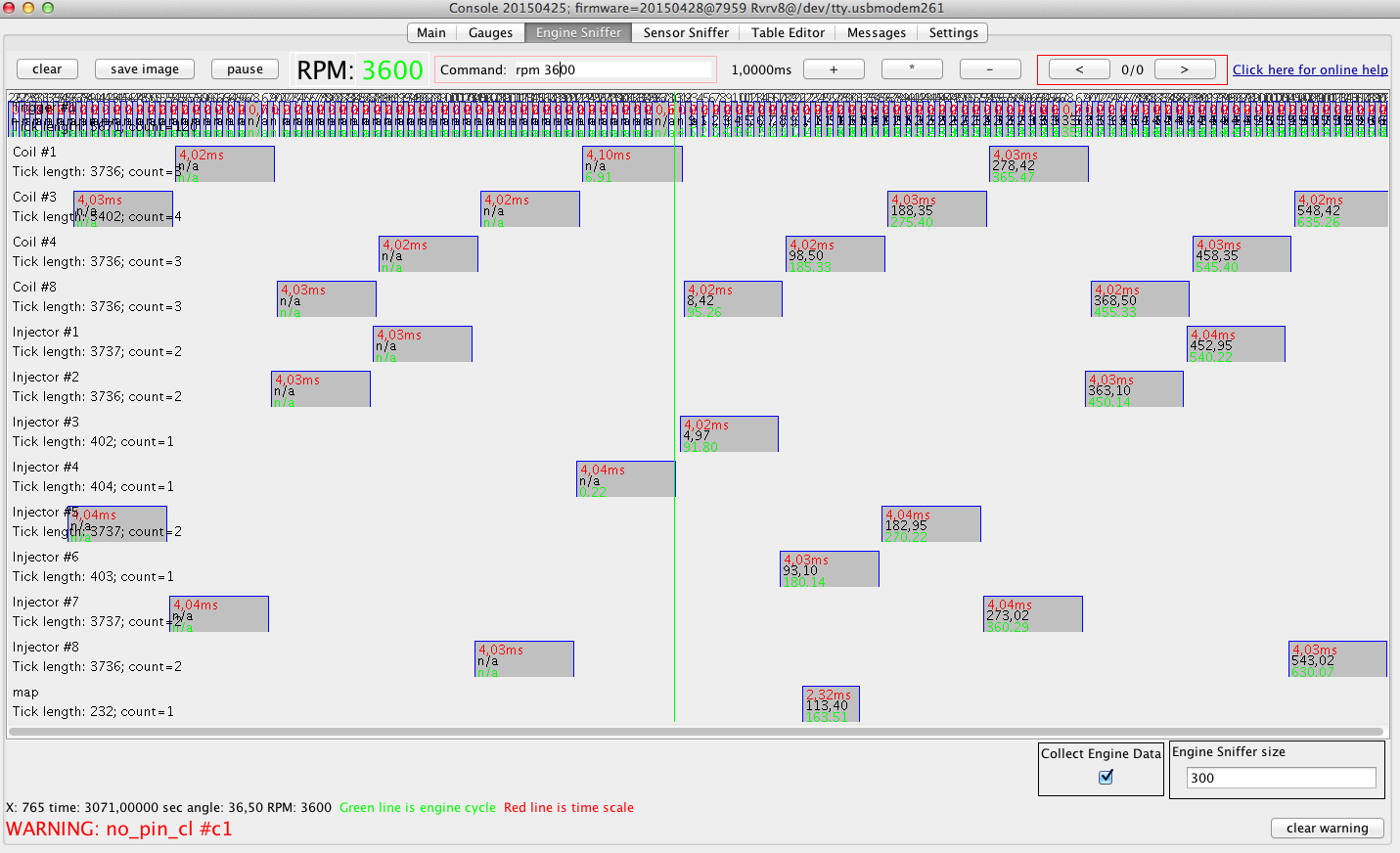
Task: Click the '0/0' page counter text
Action: (1132, 69)
